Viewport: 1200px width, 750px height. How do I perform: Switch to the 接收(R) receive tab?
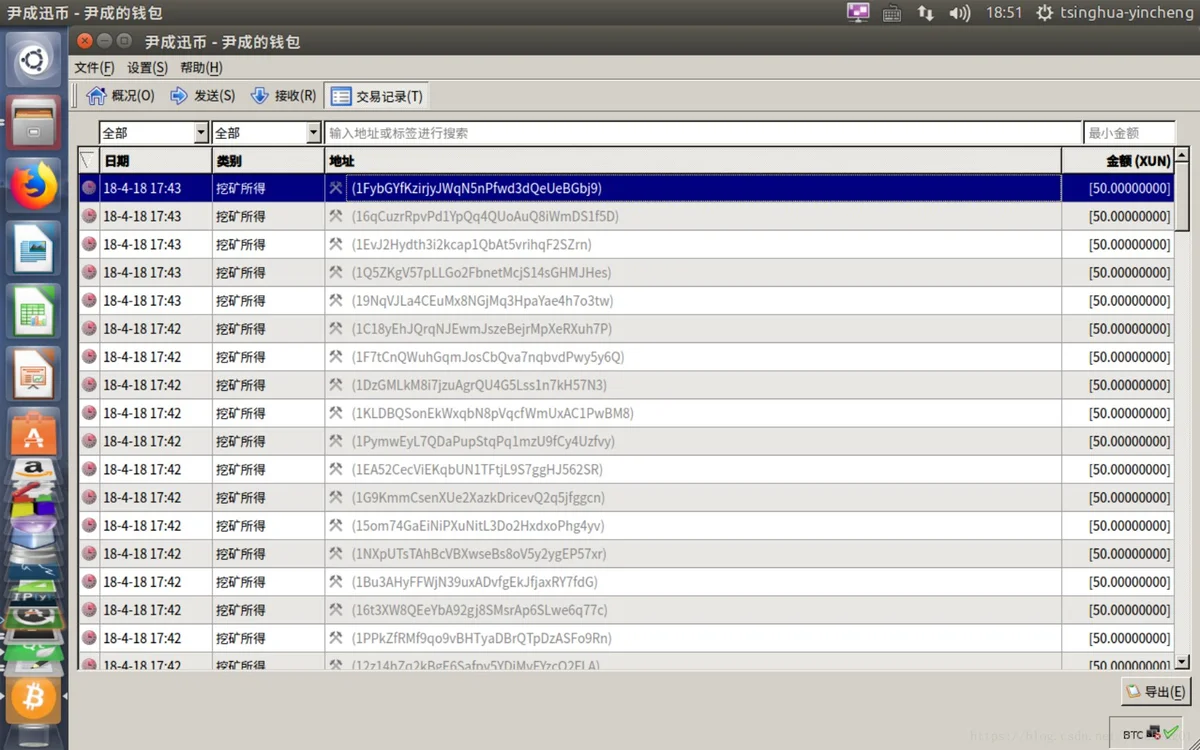coord(283,96)
